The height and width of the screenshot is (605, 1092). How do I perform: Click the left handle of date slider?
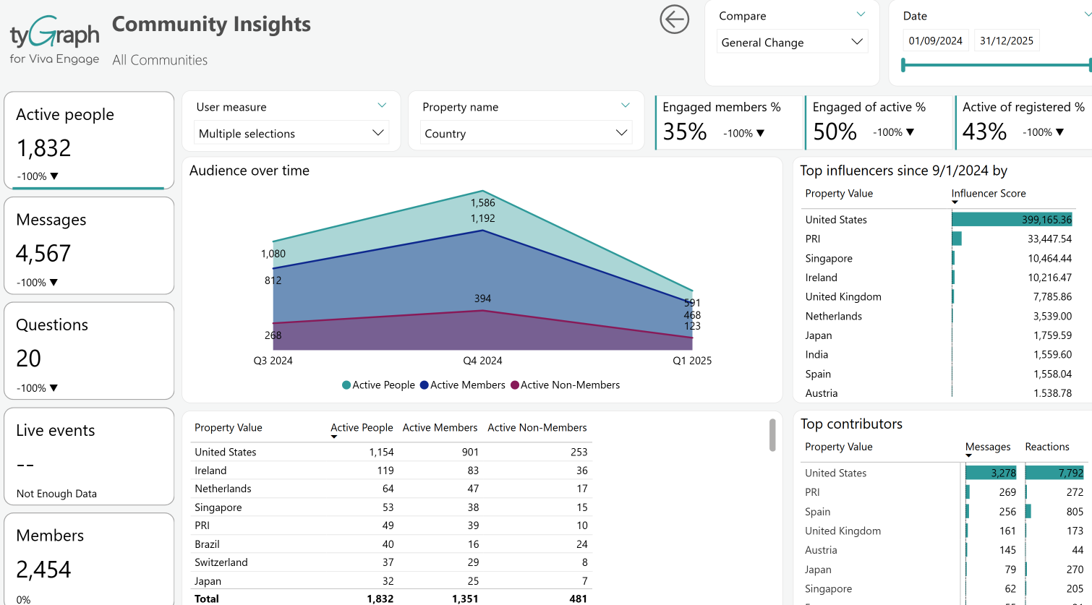[903, 65]
